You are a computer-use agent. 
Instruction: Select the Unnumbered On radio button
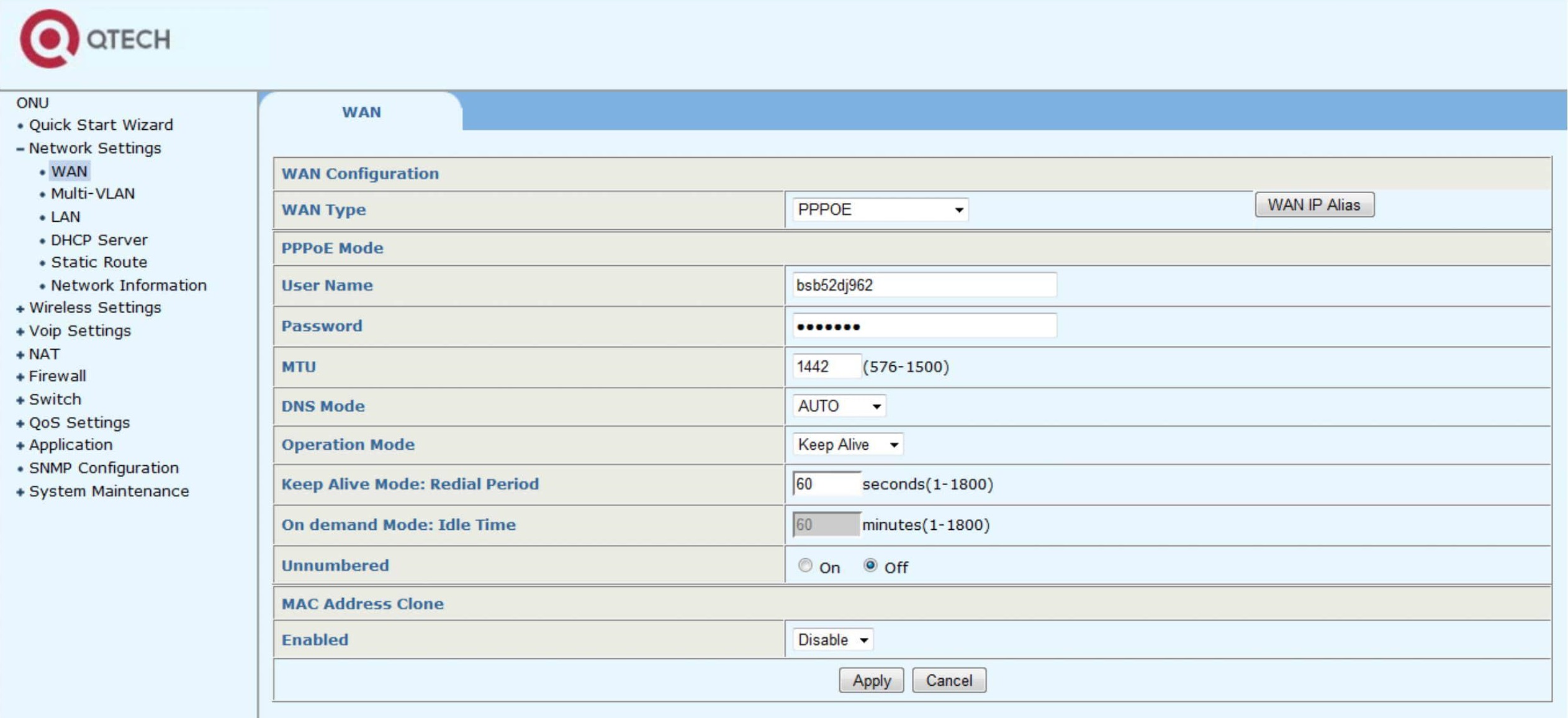tap(805, 565)
